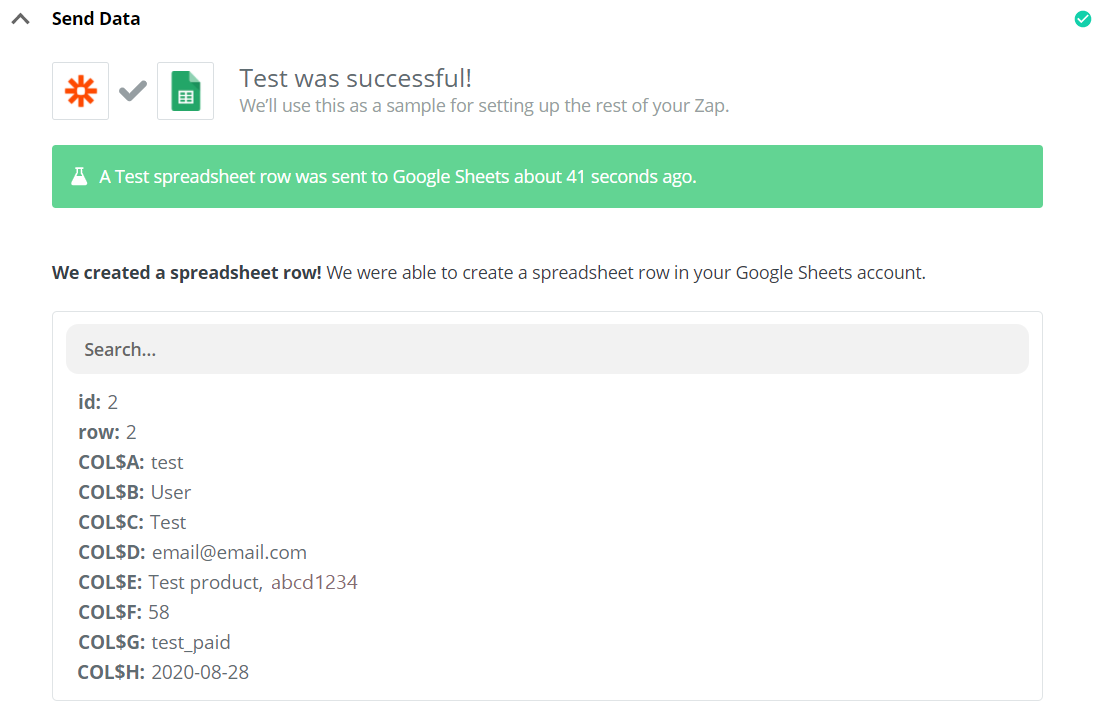Viewport: 1098px width, 717px height.
Task: Click the COL$D email@email.com value
Action: point(229,552)
